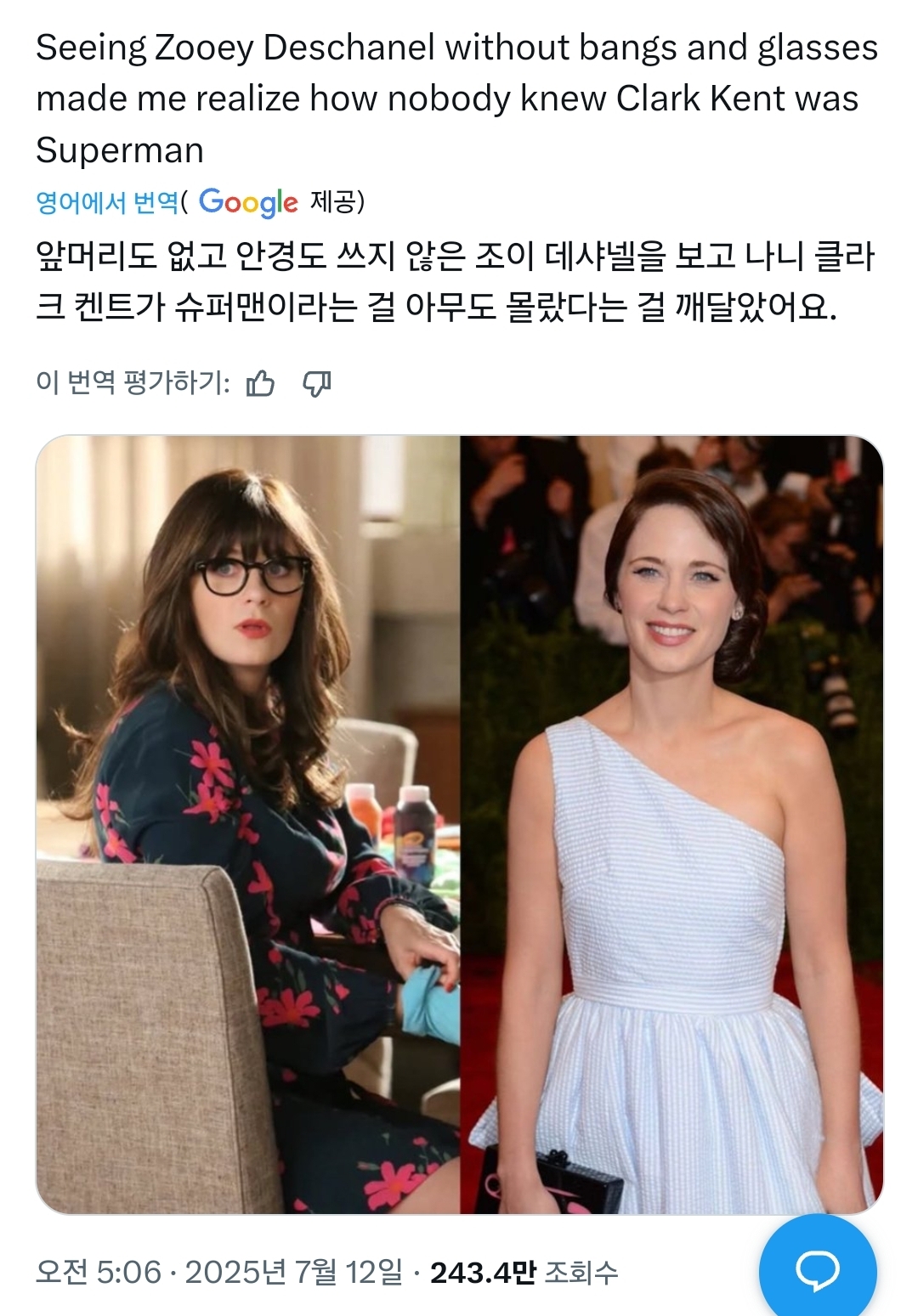Tap the '제공)' text after Google logo
Screen dimensions: 918x1316
pyautogui.click(x=337, y=202)
